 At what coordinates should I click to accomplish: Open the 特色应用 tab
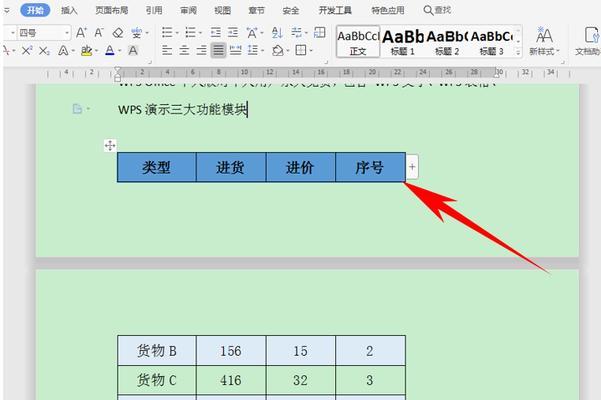388,10
